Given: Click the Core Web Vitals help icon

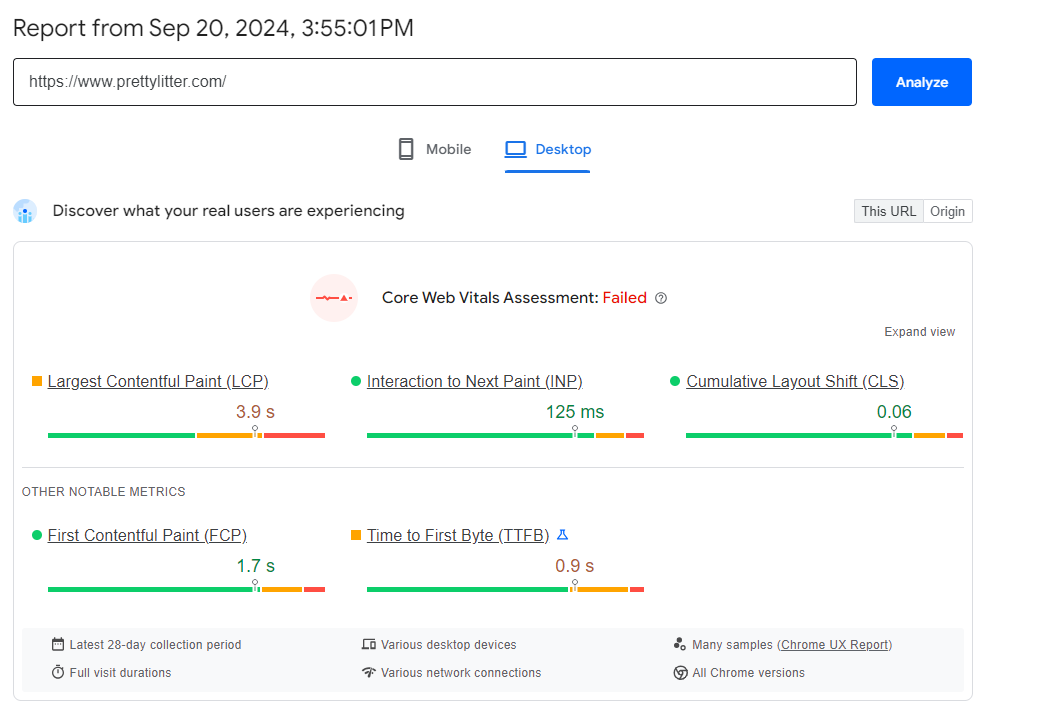Looking at the screenshot, I should pyautogui.click(x=661, y=298).
